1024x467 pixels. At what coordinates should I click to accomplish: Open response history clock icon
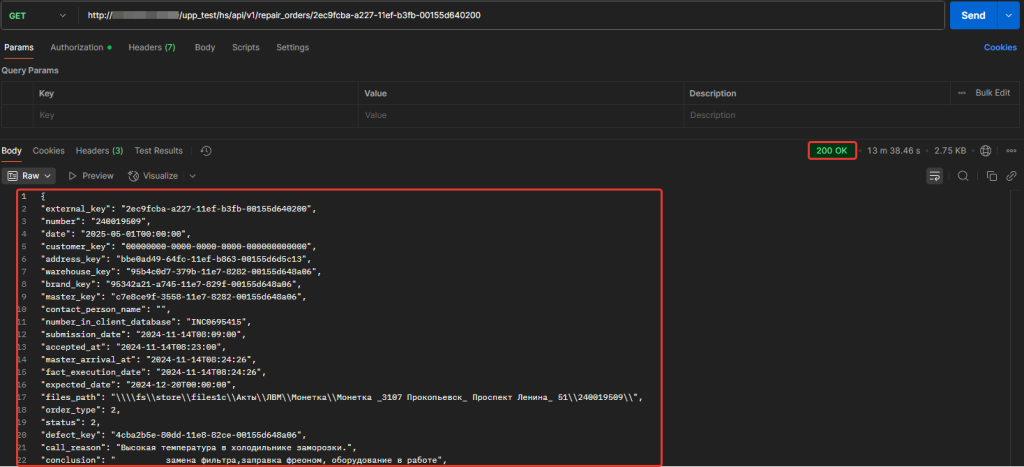tap(206, 151)
